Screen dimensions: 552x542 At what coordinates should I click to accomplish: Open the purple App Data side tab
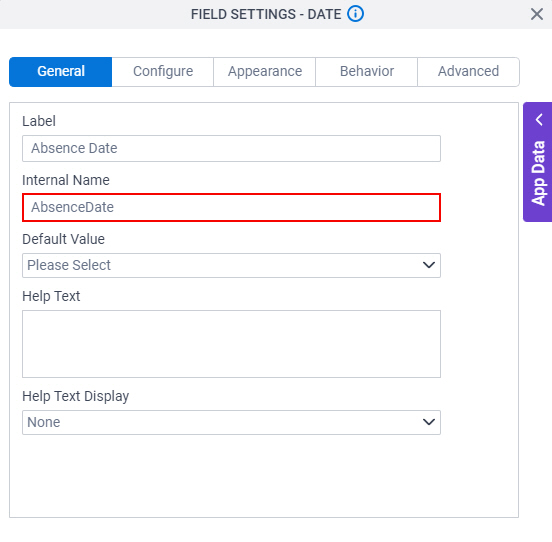(x=538, y=162)
